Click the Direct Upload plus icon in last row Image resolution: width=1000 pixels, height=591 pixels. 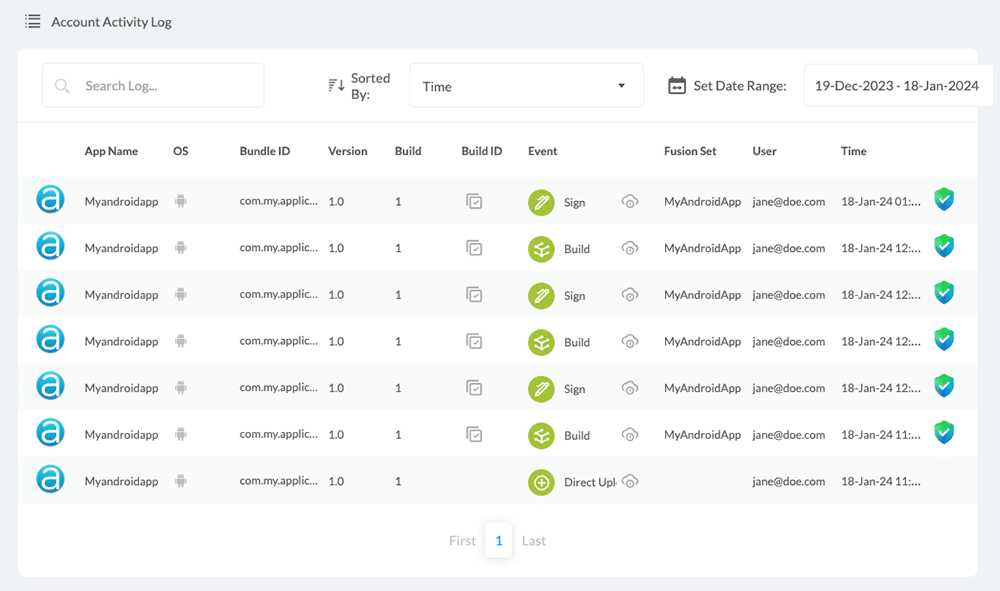(x=541, y=482)
